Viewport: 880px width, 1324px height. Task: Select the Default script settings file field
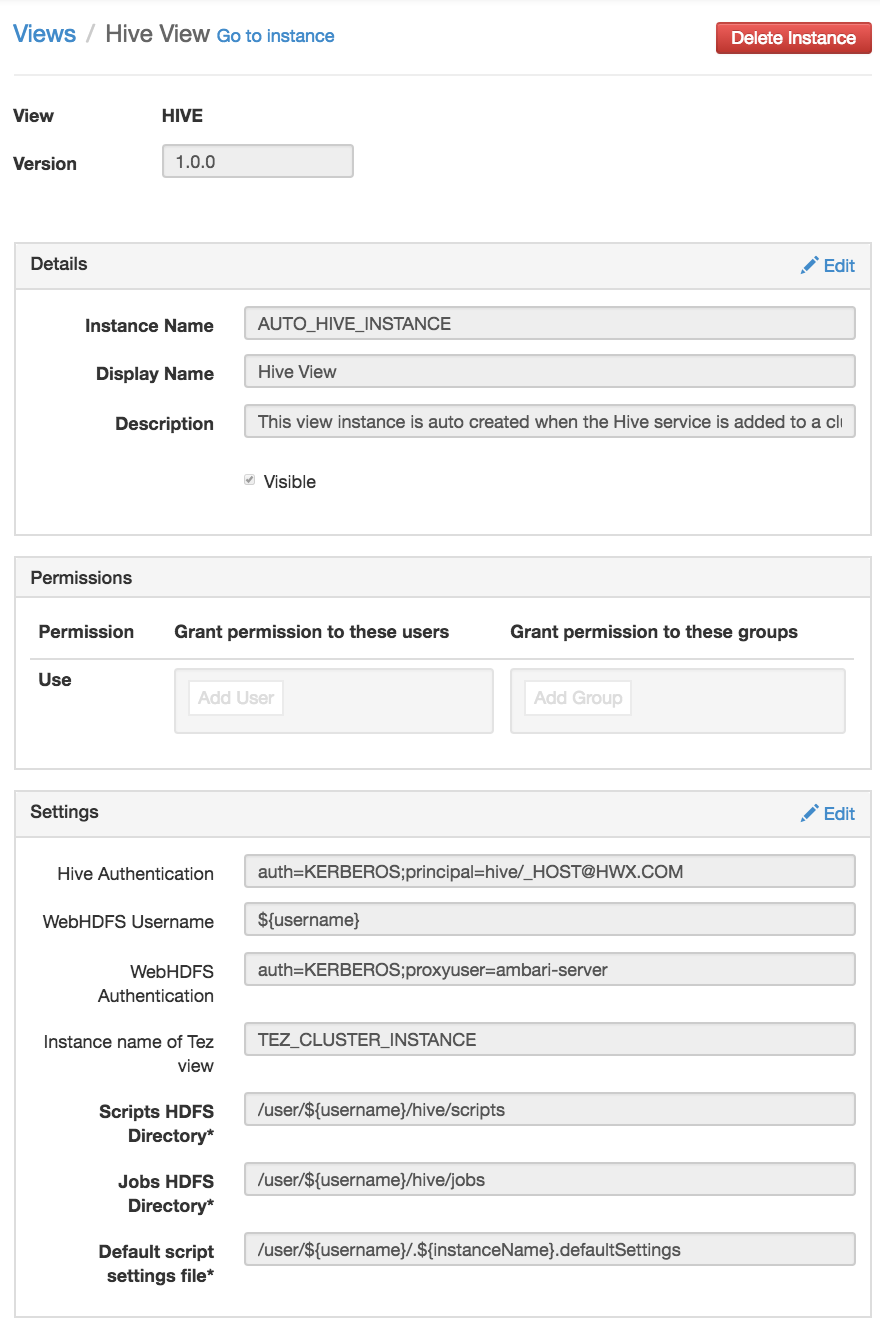[550, 1249]
